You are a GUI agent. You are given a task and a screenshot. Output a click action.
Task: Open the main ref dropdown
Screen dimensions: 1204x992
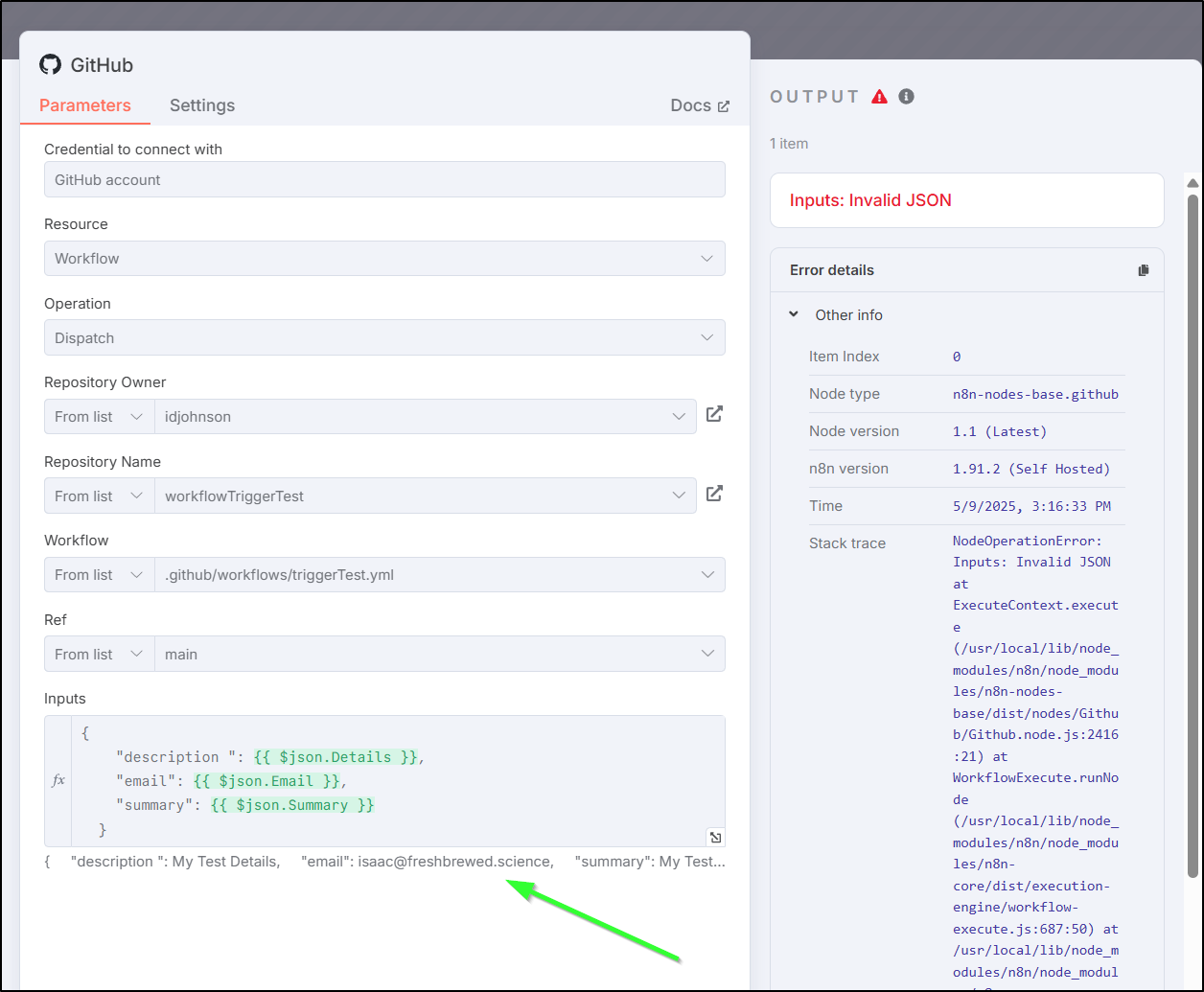pos(440,655)
